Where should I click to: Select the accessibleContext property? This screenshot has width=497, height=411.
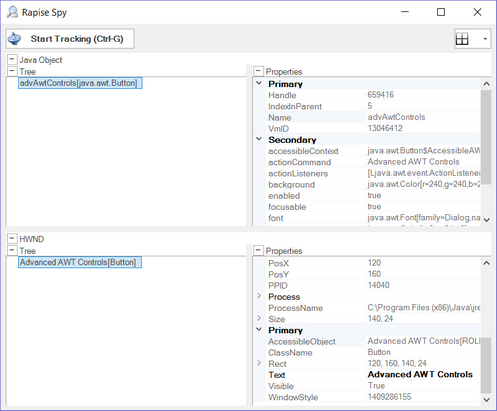(373, 151)
